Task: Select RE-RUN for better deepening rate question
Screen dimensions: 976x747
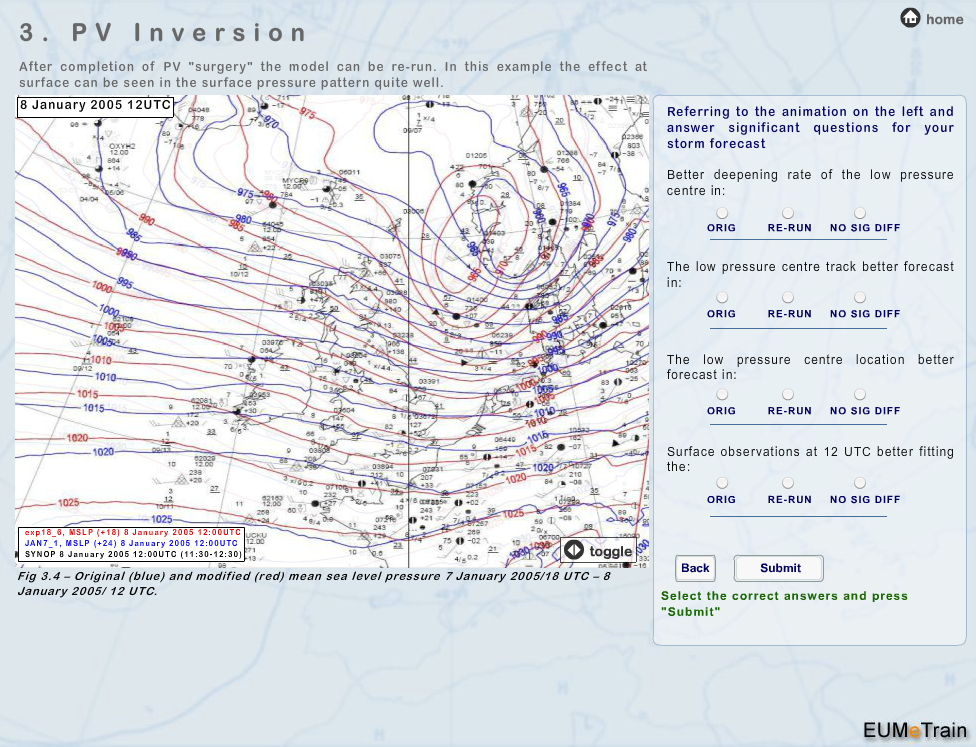Action: (x=788, y=213)
